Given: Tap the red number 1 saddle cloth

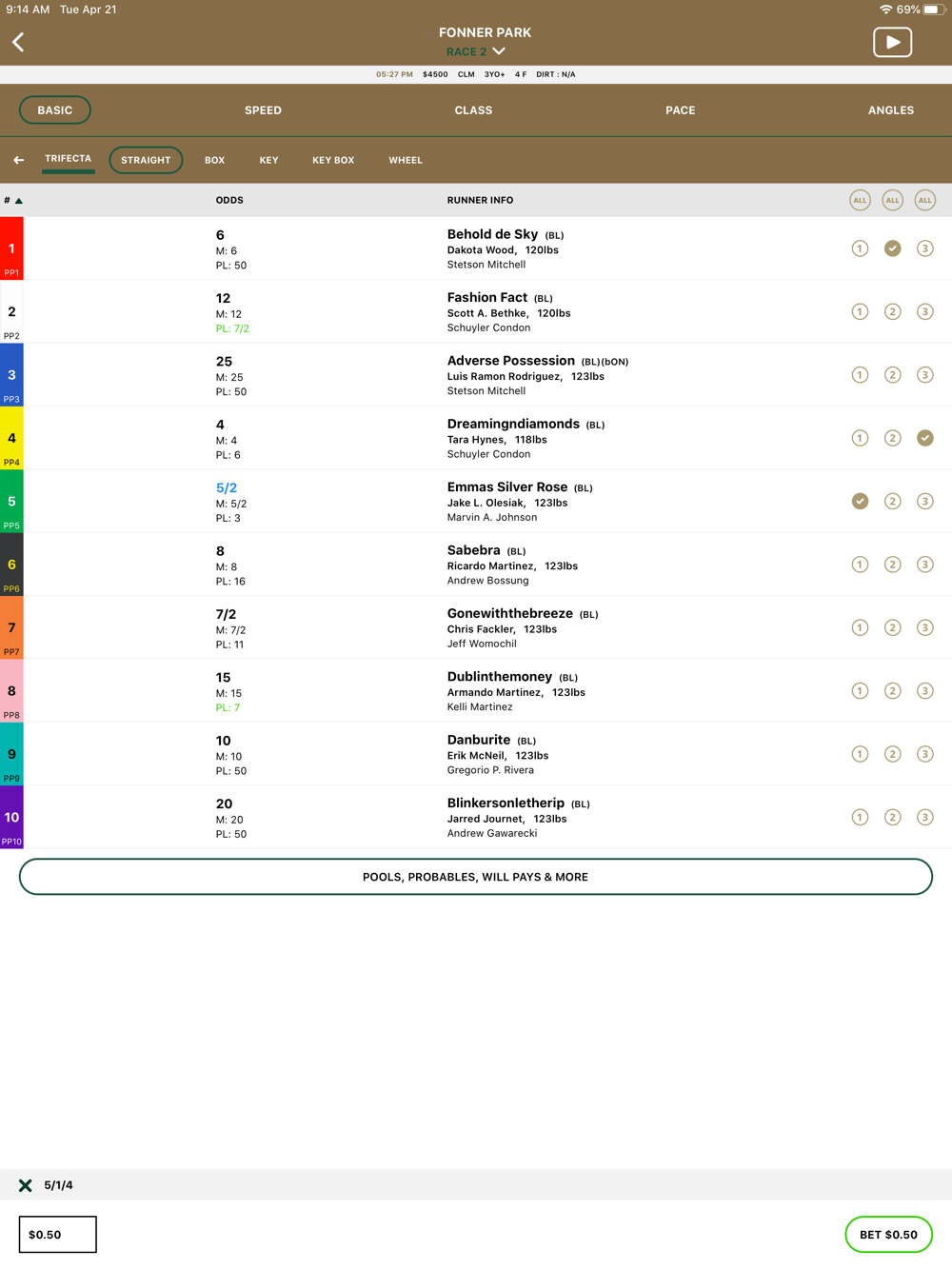Looking at the screenshot, I should [11, 248].
